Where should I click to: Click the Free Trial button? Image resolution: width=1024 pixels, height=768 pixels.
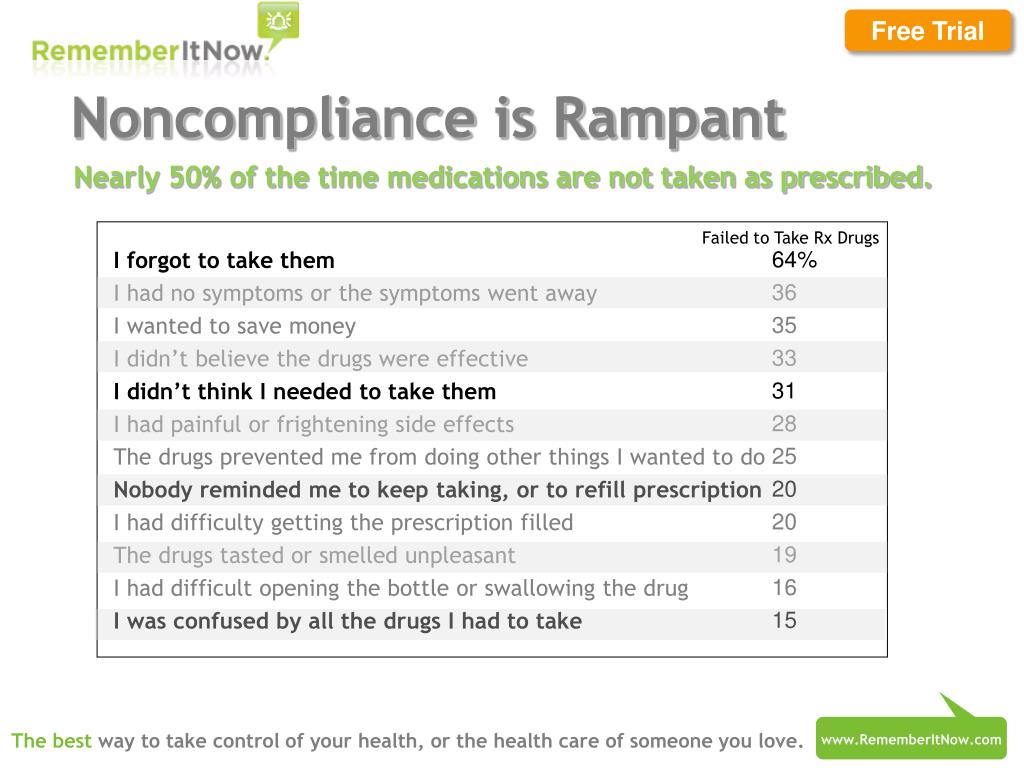(x=927, y=31)
